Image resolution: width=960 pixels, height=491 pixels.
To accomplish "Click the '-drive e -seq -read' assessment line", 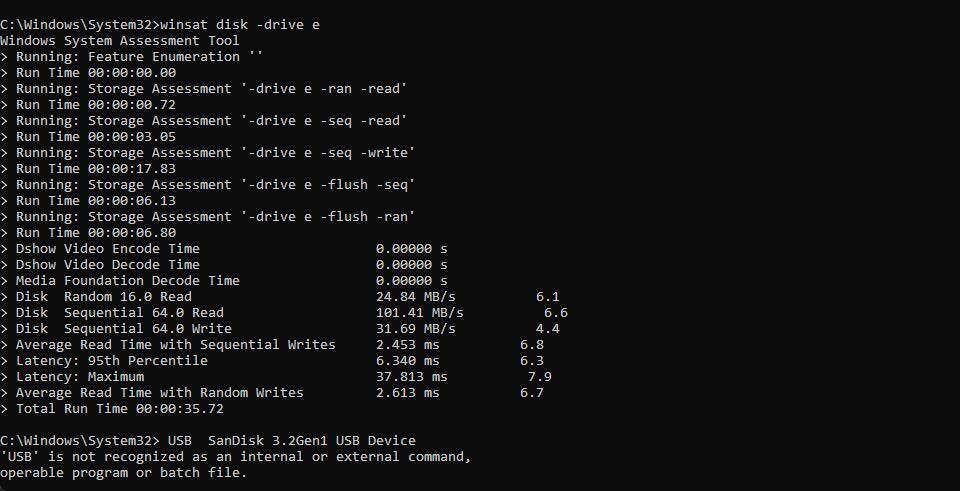I will (x=211, y=121).
